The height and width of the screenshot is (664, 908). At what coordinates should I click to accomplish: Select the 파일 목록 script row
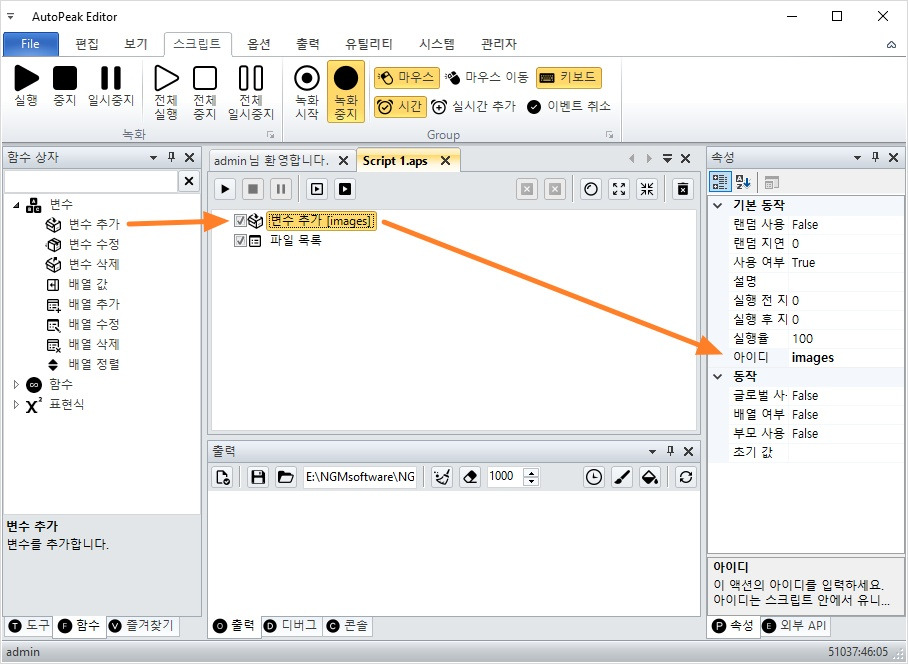[296, 240]
